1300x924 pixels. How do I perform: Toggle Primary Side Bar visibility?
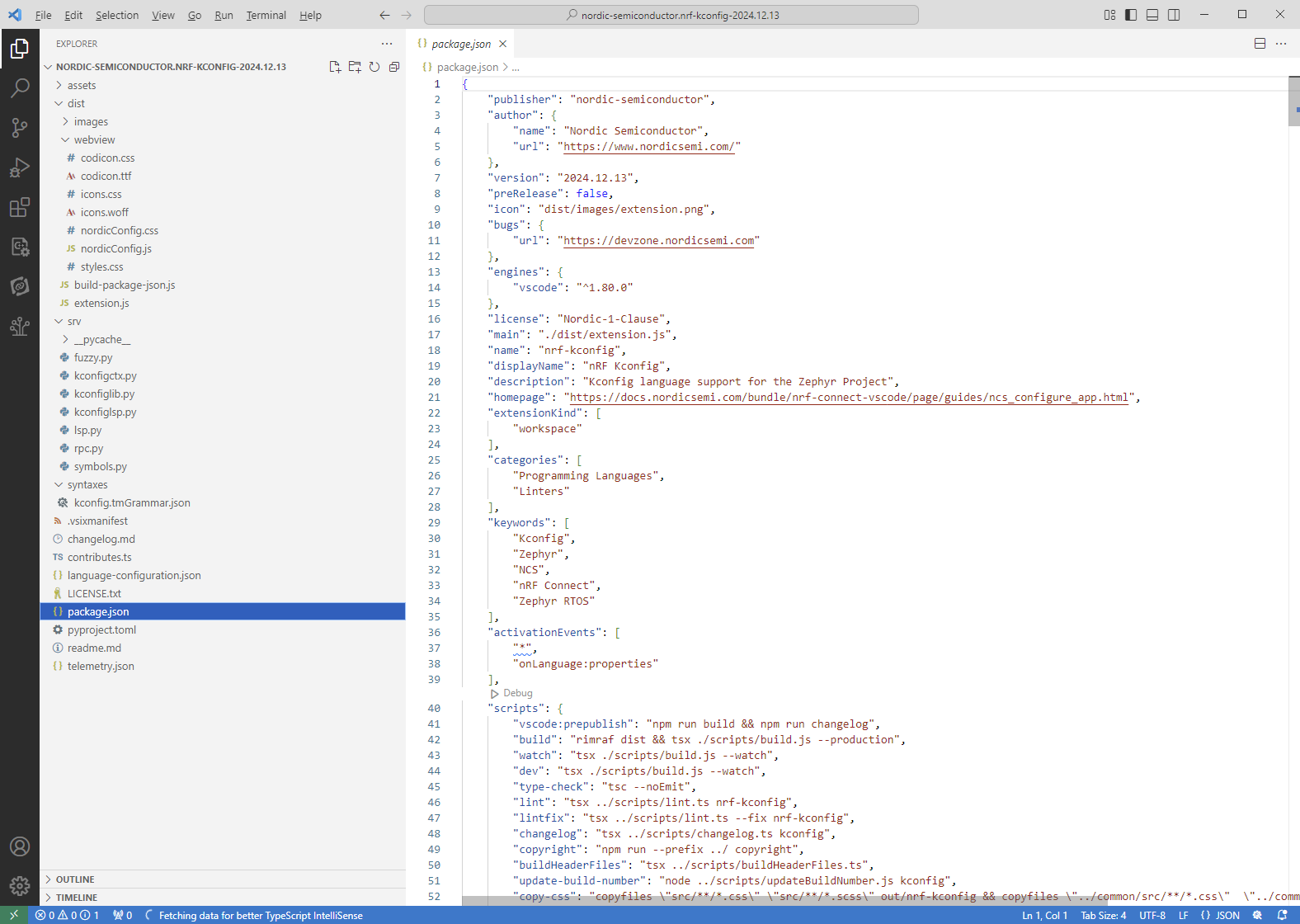pyautogui.click(x=1131, y=15)
